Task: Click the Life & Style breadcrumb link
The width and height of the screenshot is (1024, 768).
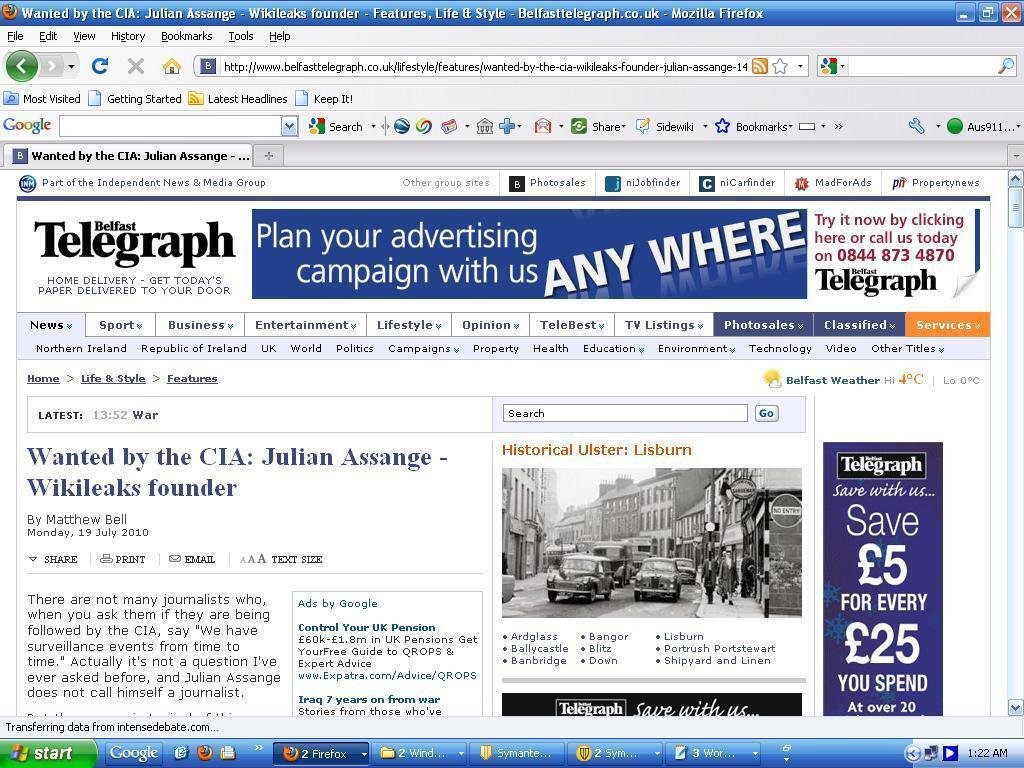Action: tap(113, 379)
